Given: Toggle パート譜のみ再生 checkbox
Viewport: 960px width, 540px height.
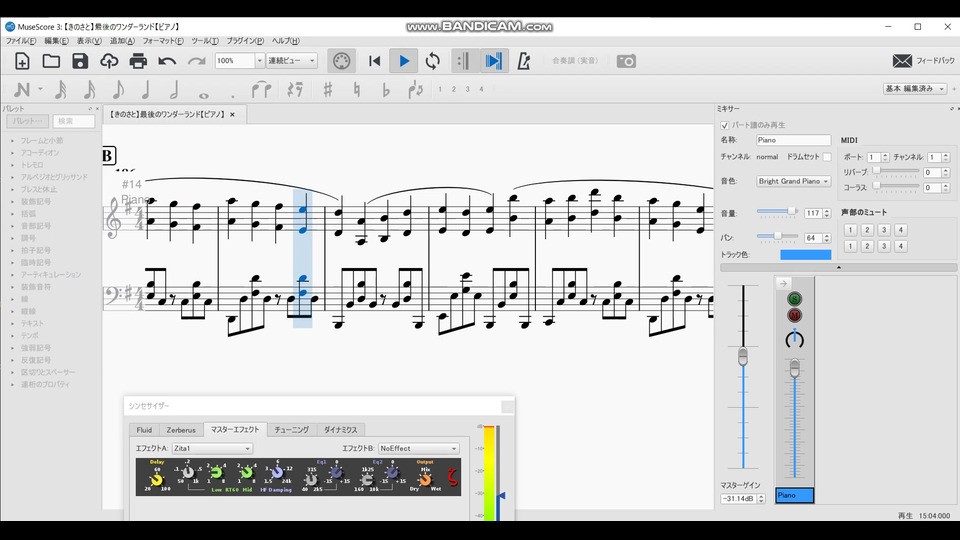Looking at the screenshot, I should click(x=725, y=126).
